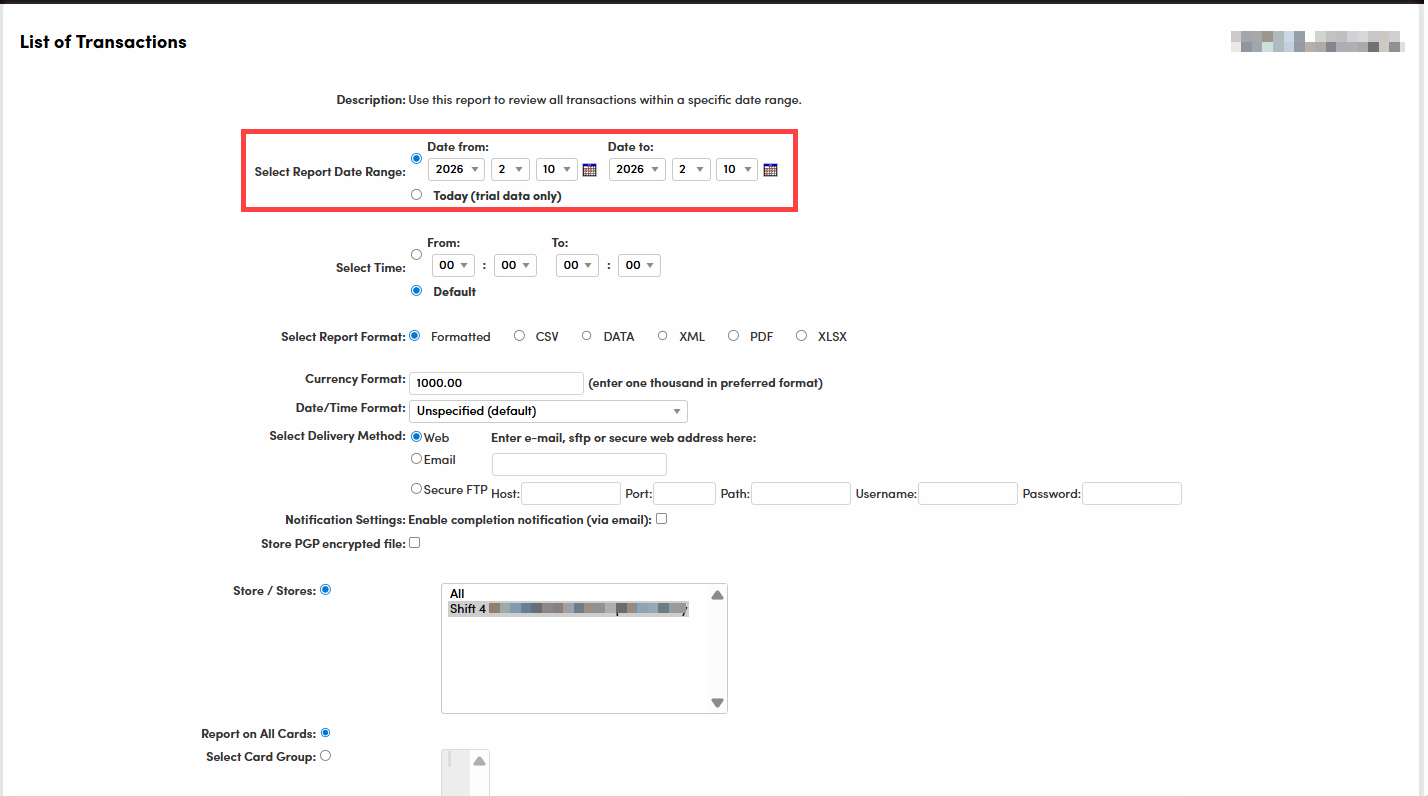This screenshot has width=1428, height=796.
Task: Open the Date/Time Format dropdown
Action: pos(548,411)
